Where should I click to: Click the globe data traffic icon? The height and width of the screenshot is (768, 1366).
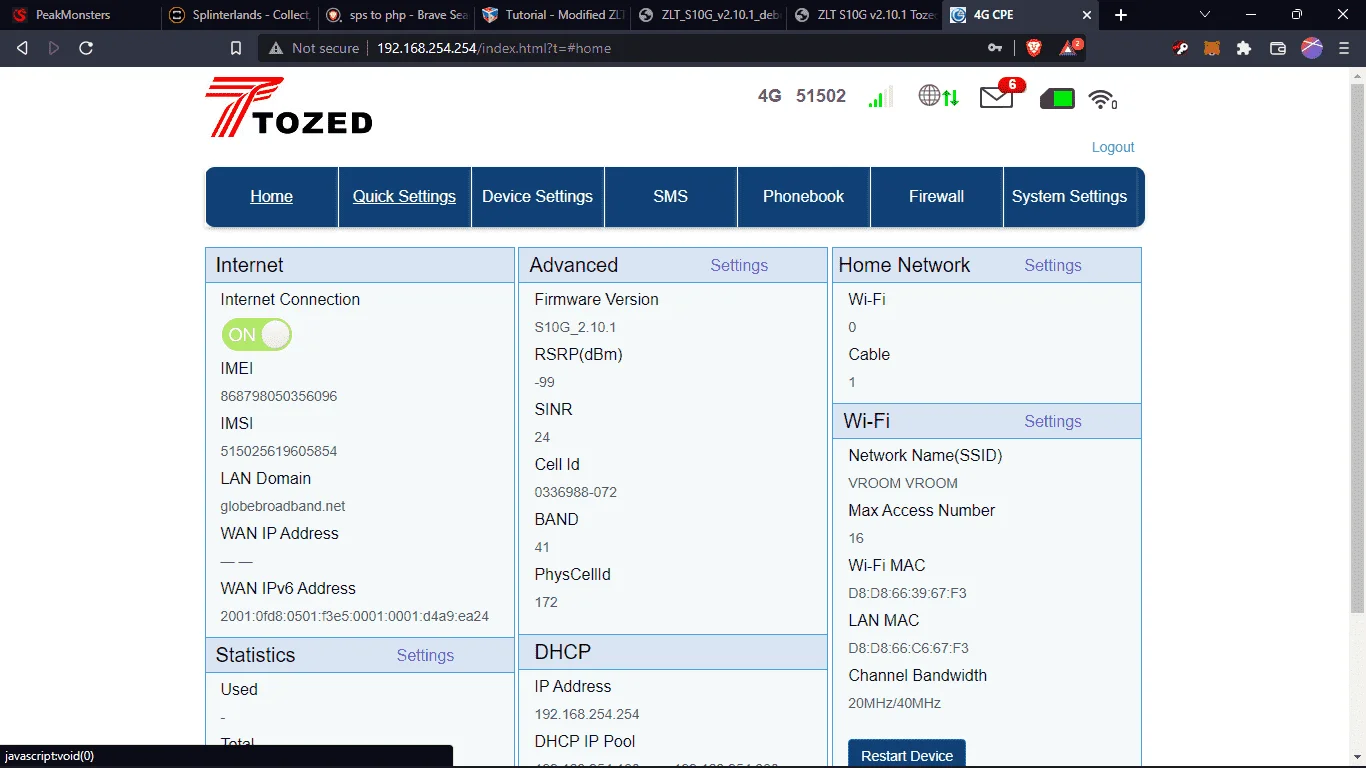click(x=938, y=96)
